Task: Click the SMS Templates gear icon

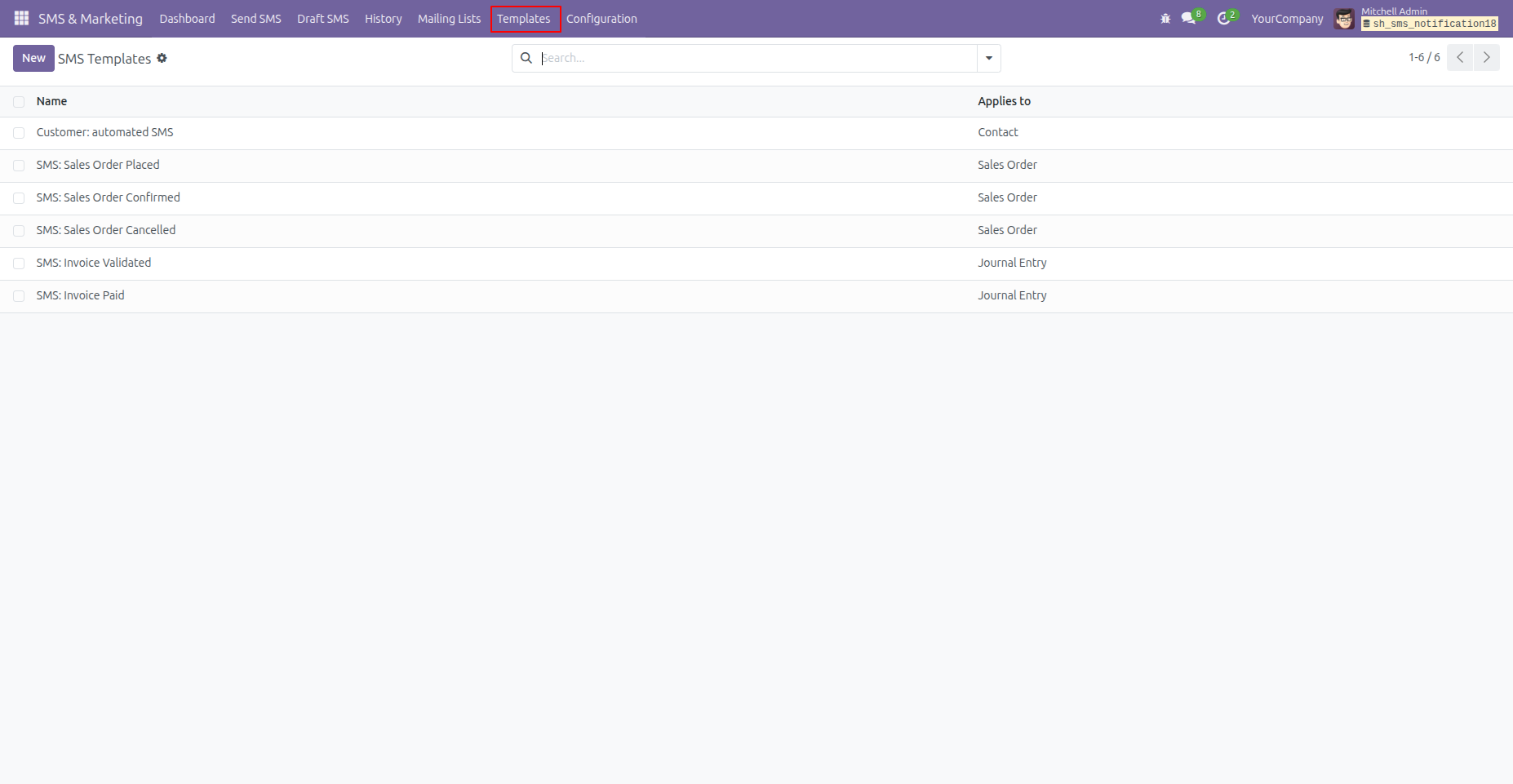Action: pyautogui.click(x=162, y=58)
